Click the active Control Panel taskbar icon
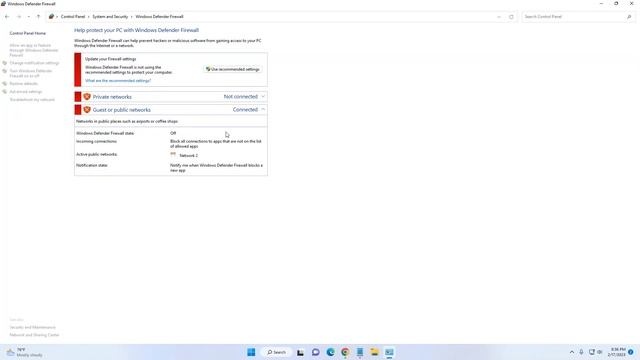This screenshot has height=360, width=640. [x=389, y=352]
